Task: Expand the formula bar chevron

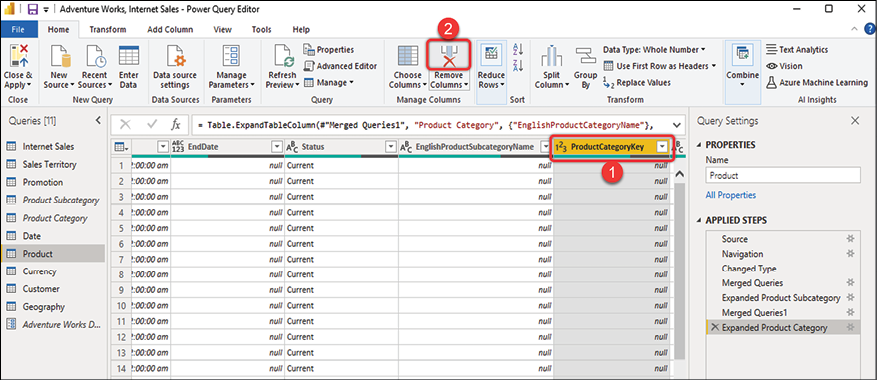Action: pos(677,124)
